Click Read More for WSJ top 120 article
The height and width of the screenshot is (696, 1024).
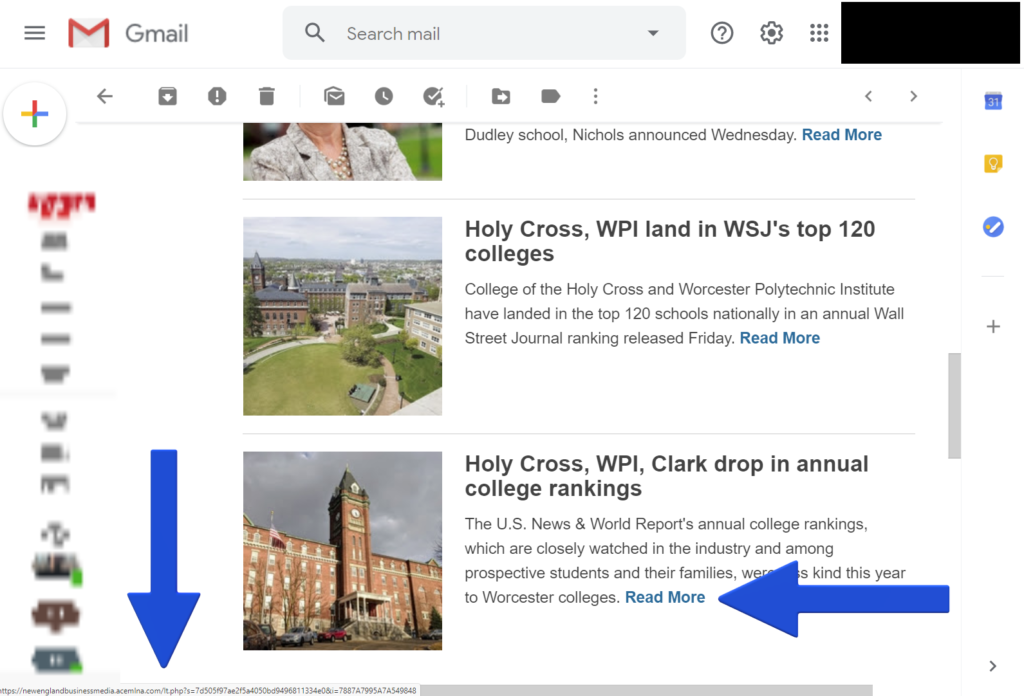779,338
